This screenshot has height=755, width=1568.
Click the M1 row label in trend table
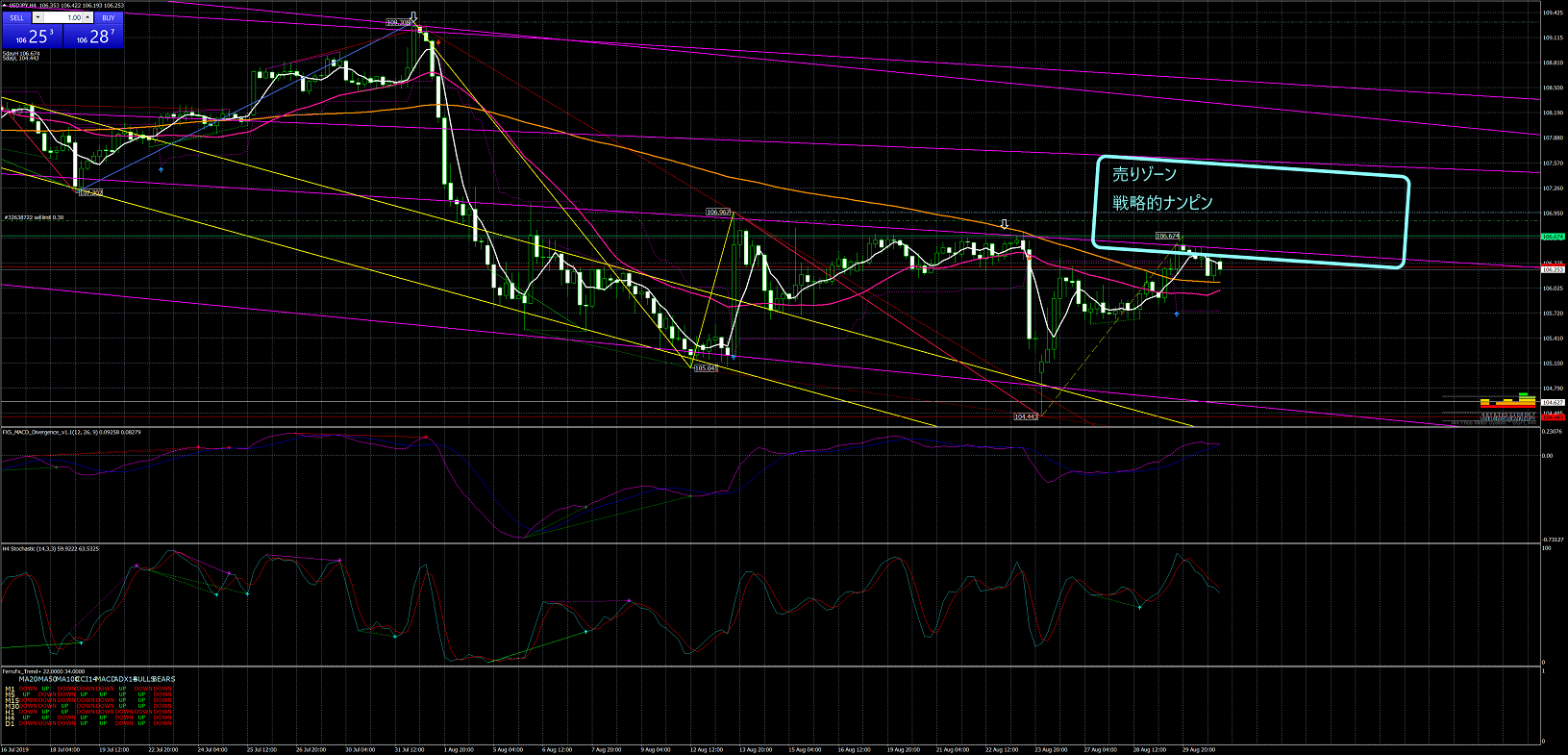coord(10,689)
